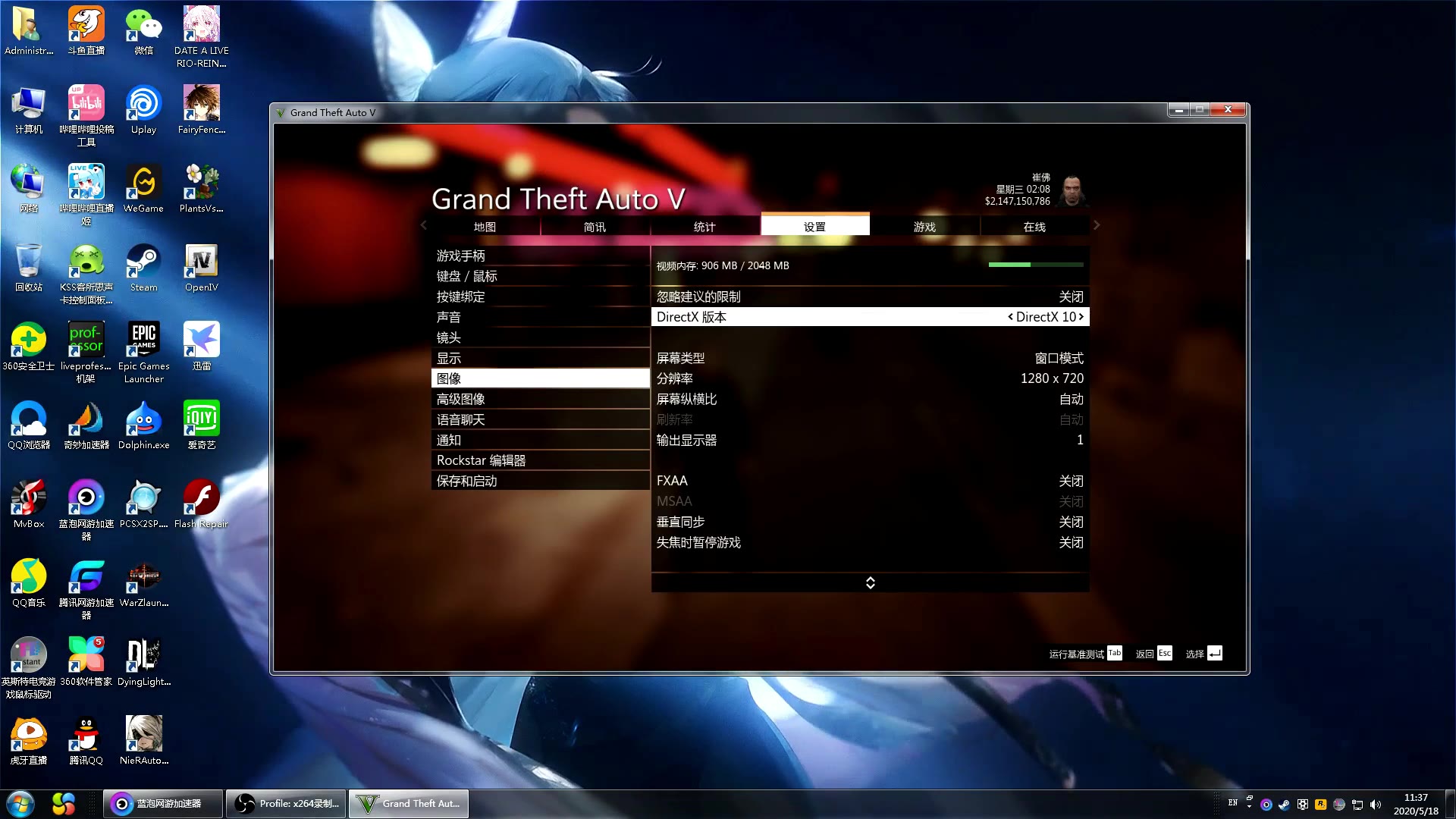
Task: Click 运行基准测试 benchmark button
Action: 1085,653
